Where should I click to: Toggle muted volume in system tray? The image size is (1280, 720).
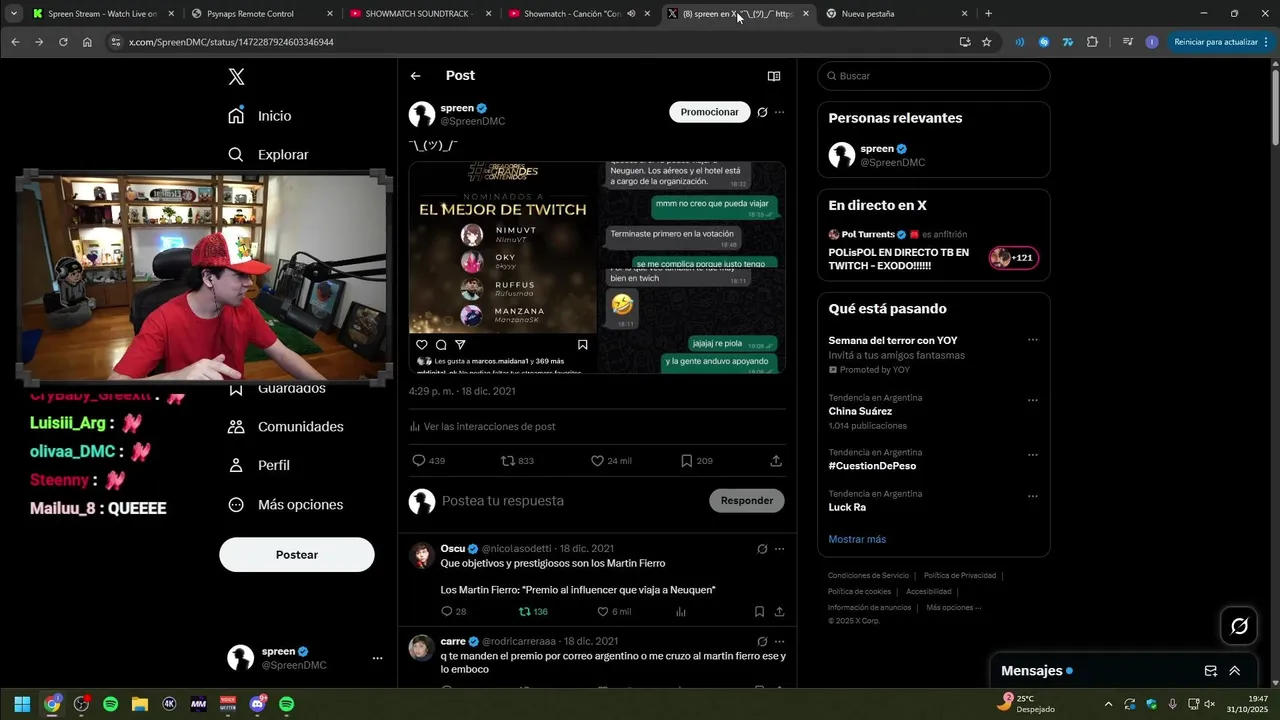[1210, 704]
